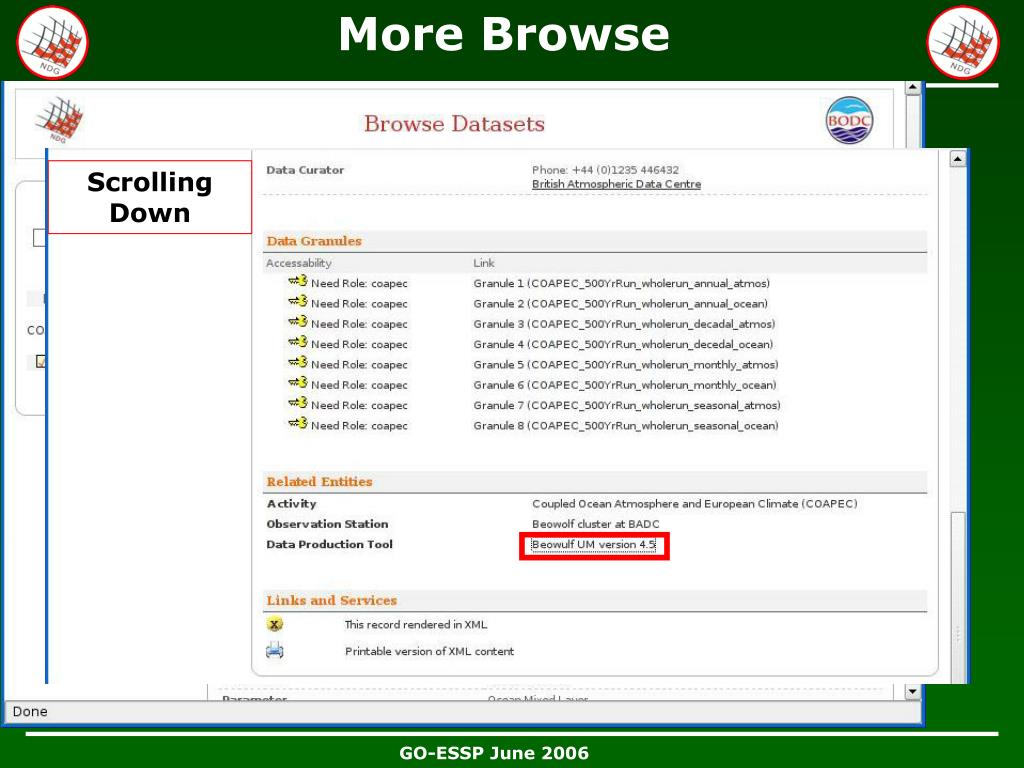1024x768 pixels.
Task: Click the down arrow of the back browser's scrollbar
Action: [912, 692]
